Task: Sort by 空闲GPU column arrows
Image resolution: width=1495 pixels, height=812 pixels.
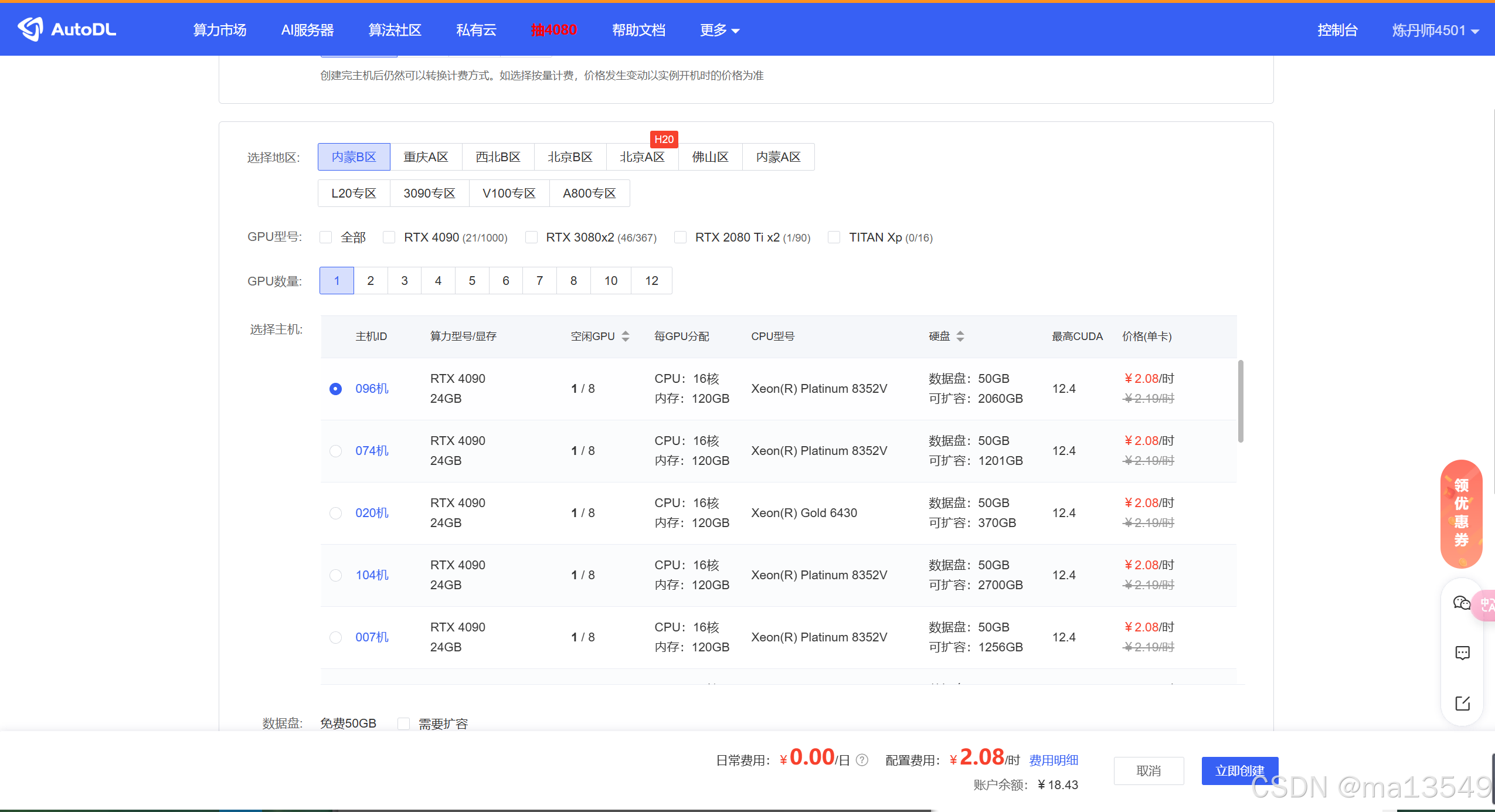Action: click(626, 337)
